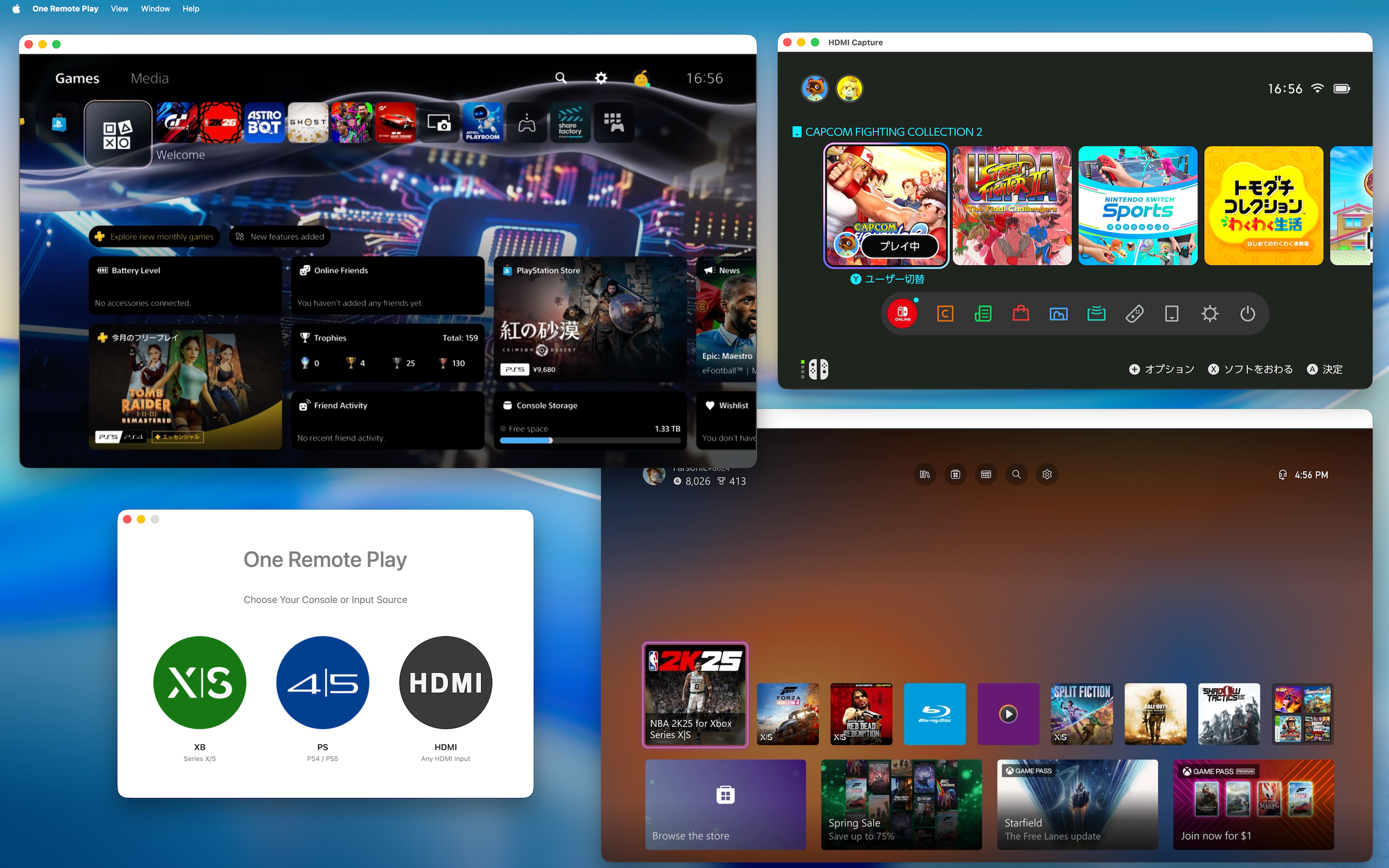
Task: Open Red Dead Redemption tile
Action: [x=862, y=714]
